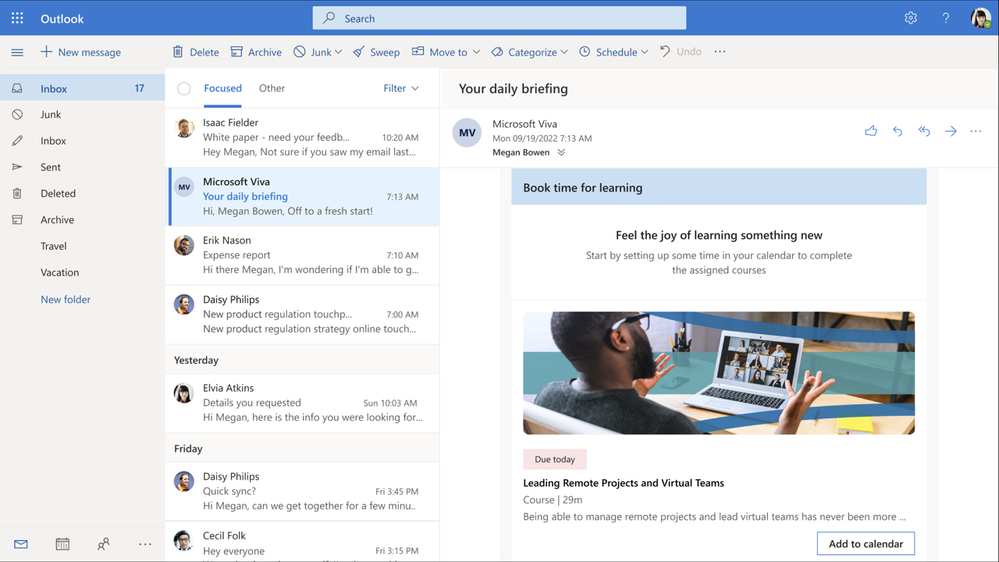Expand the Categorize dropdown arrow
Image resolution: width=999 pixels, height=562 pixels.
pyautogui.click(x=564, y=52)
